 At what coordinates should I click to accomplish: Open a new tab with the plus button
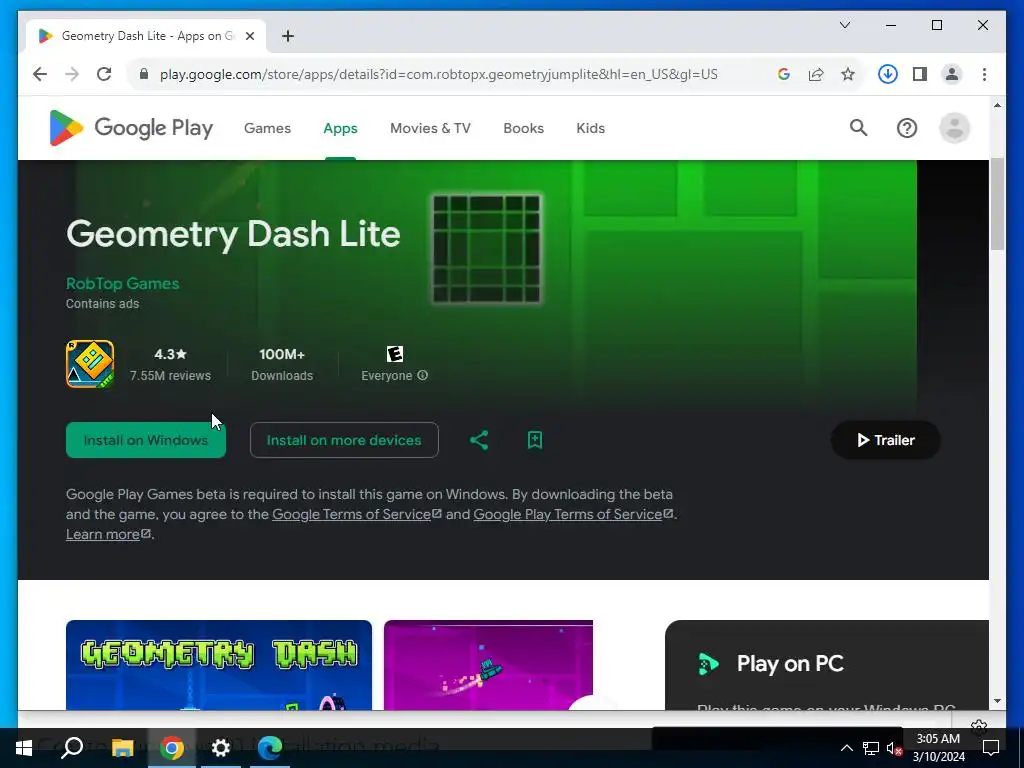[x=288, y=36]
